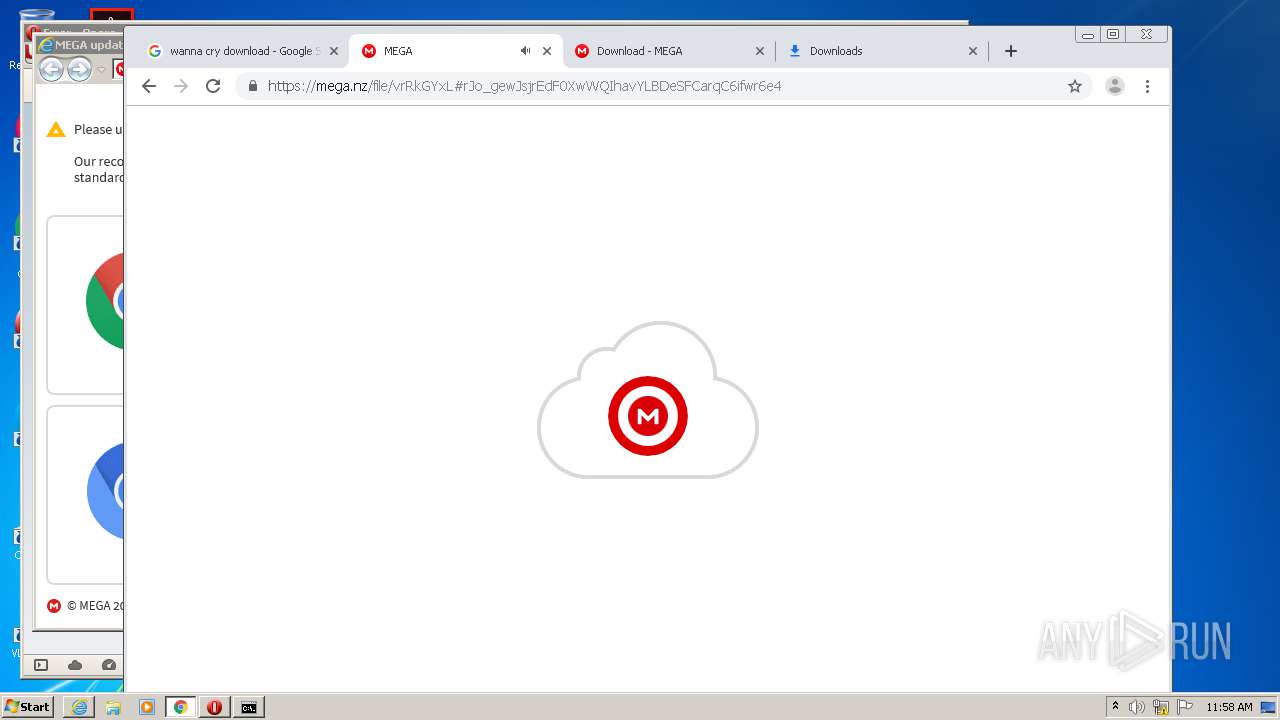Open the Action Center flag icon
The width and height of the screenshot is (1280, 720).
click(x=1185, y=707)
